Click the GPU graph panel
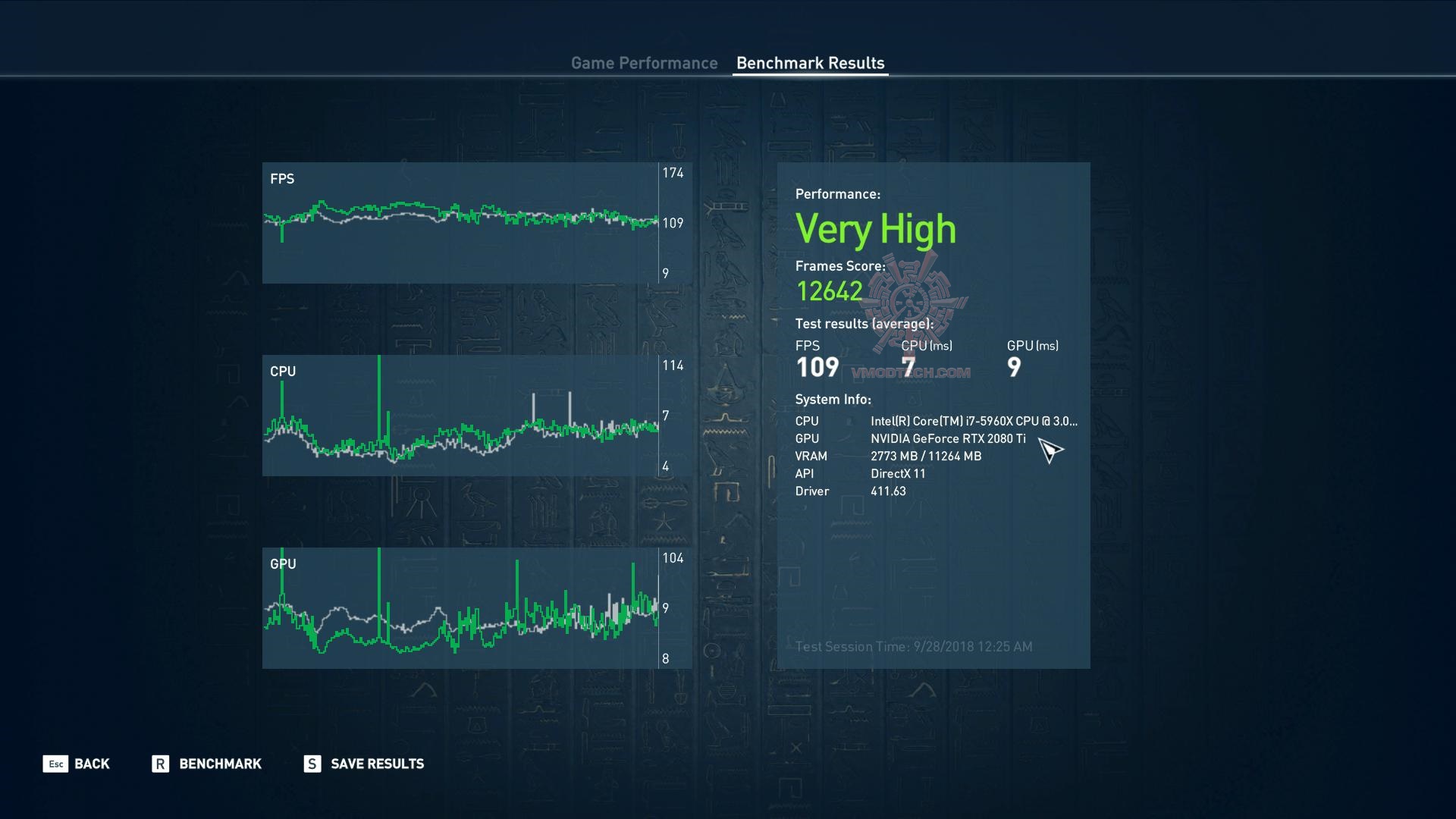 [460, 608]
